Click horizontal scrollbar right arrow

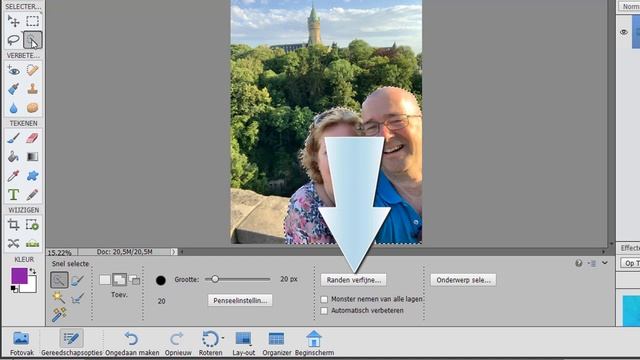tap(603, 252)
